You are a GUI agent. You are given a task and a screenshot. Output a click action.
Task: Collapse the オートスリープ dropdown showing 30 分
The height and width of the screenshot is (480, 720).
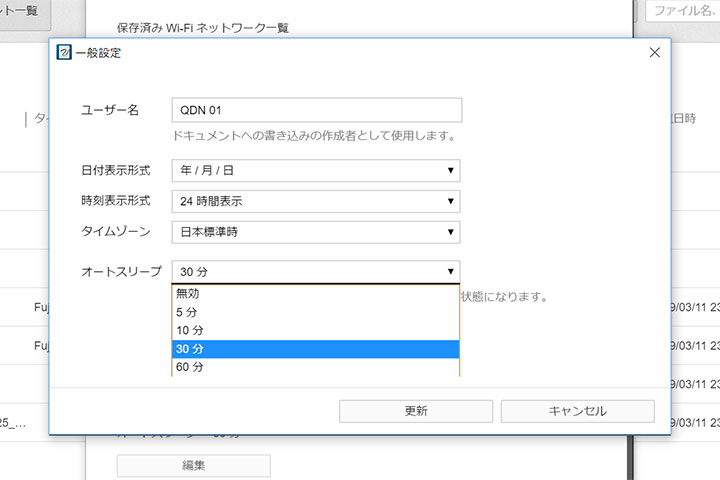[x=316, y=272]
